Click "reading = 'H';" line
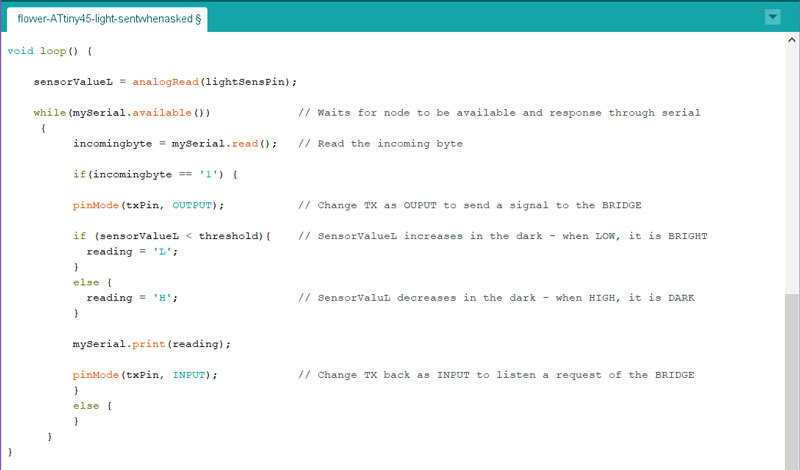Image resolution: width=800 pixels, height=470 pixels. (132, 298)
